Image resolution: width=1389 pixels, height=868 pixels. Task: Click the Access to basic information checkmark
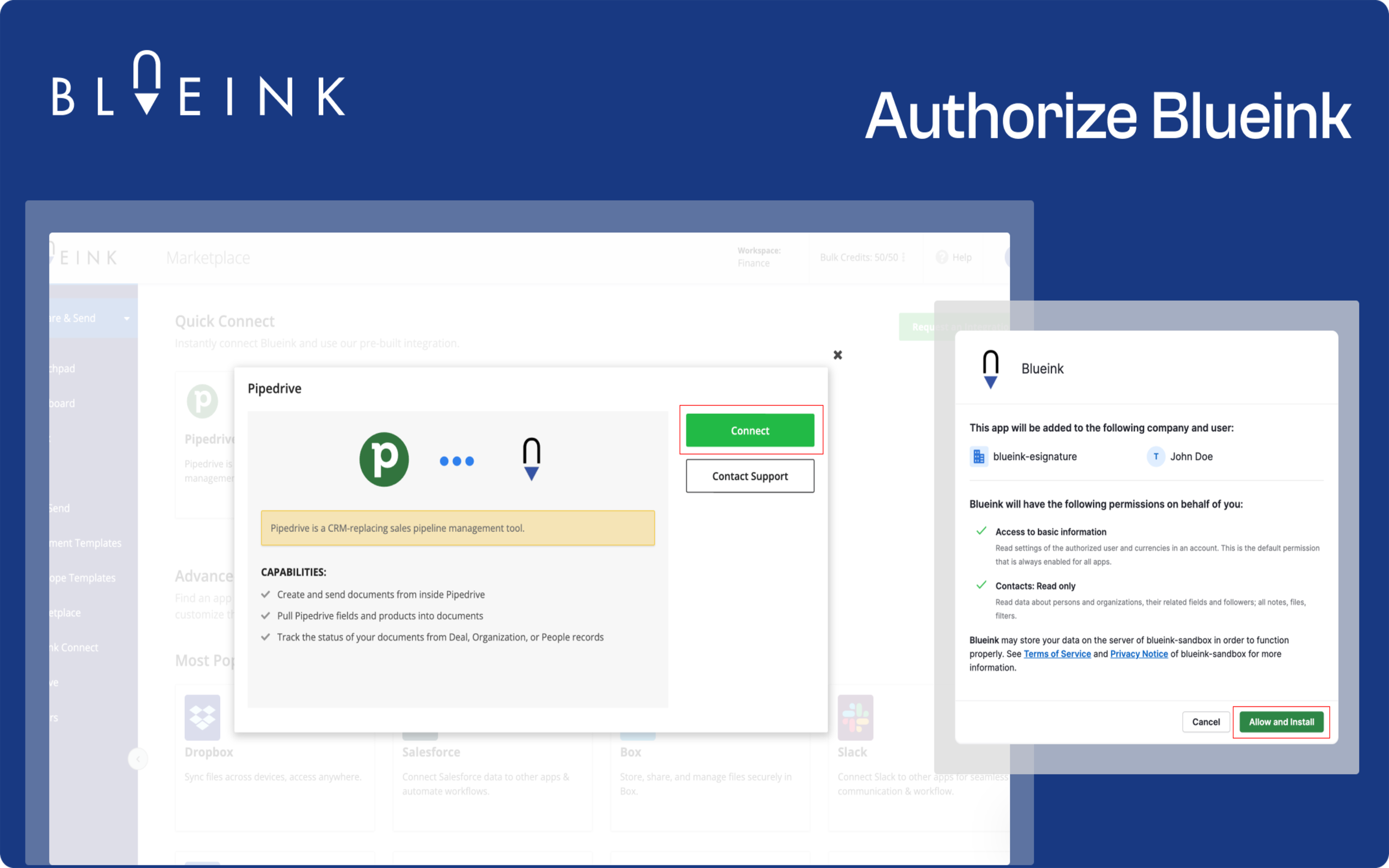point(981,531)
